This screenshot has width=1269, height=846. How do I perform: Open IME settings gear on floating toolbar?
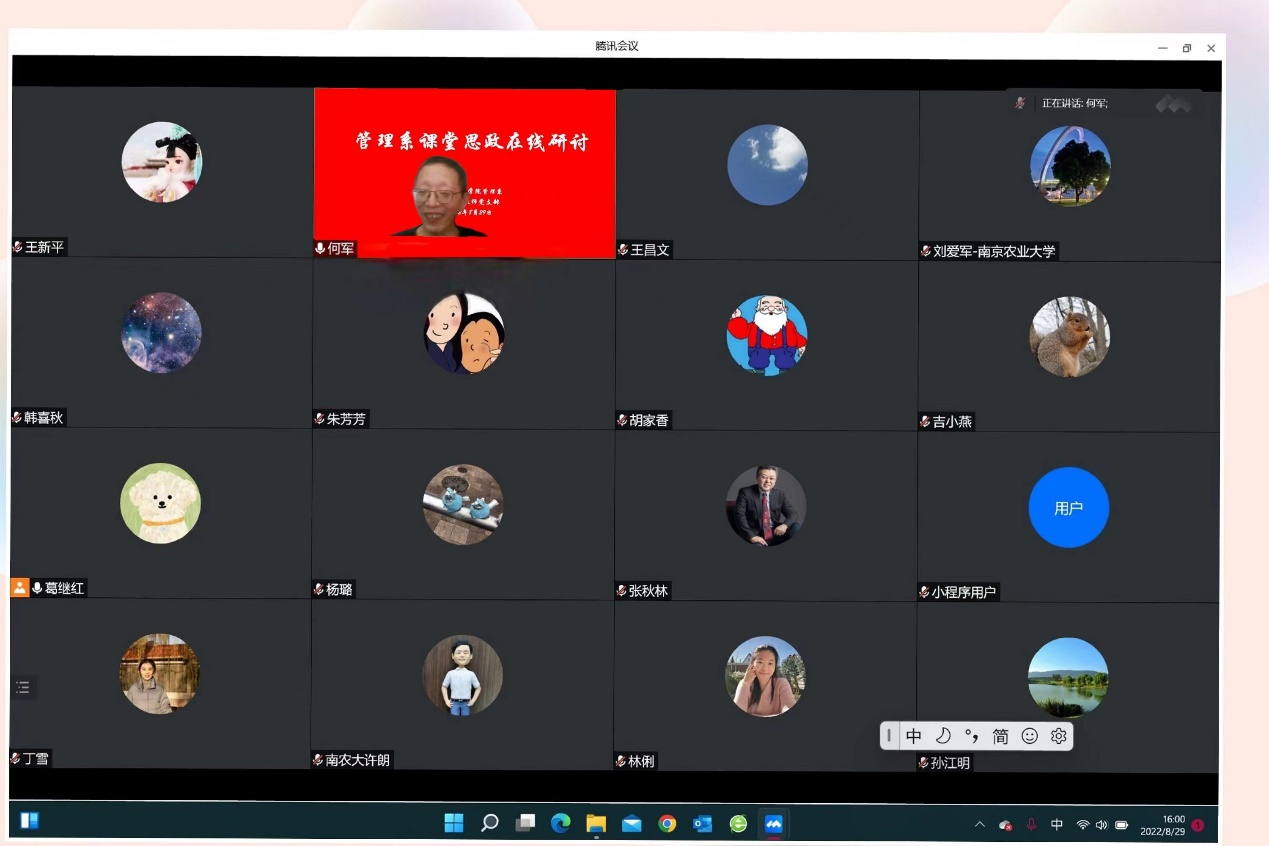pos(1059,736)
